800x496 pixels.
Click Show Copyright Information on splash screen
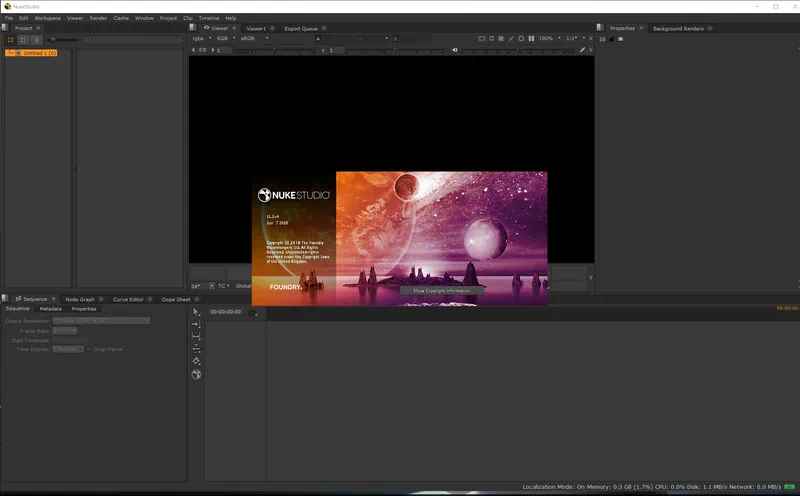click(x=441, y=290)
